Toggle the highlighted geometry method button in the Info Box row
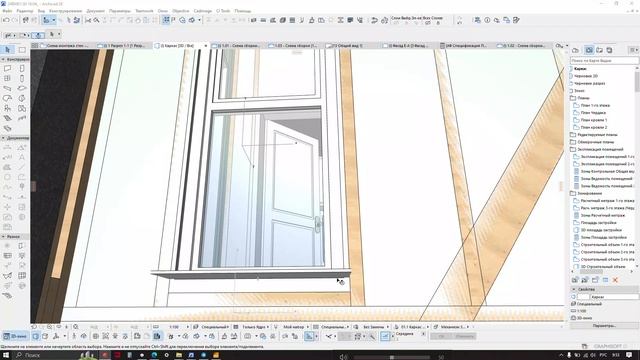 (x=38, y=35)
